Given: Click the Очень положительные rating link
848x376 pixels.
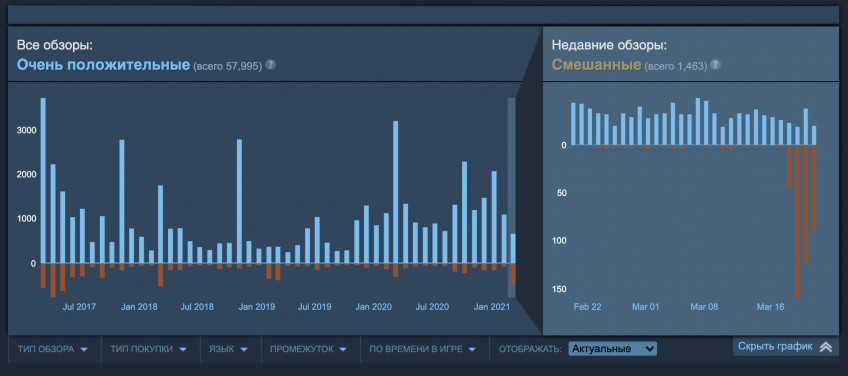Looking at the screenshot, I should (x=103, y=65).
